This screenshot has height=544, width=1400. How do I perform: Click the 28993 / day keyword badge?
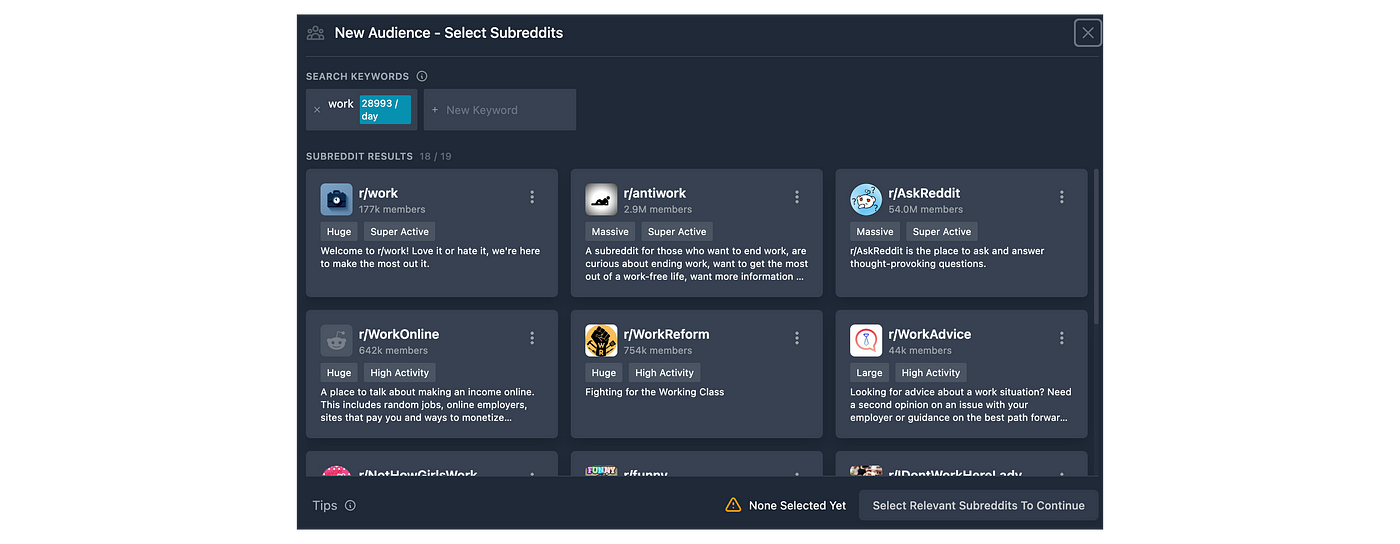pos(385,110)
